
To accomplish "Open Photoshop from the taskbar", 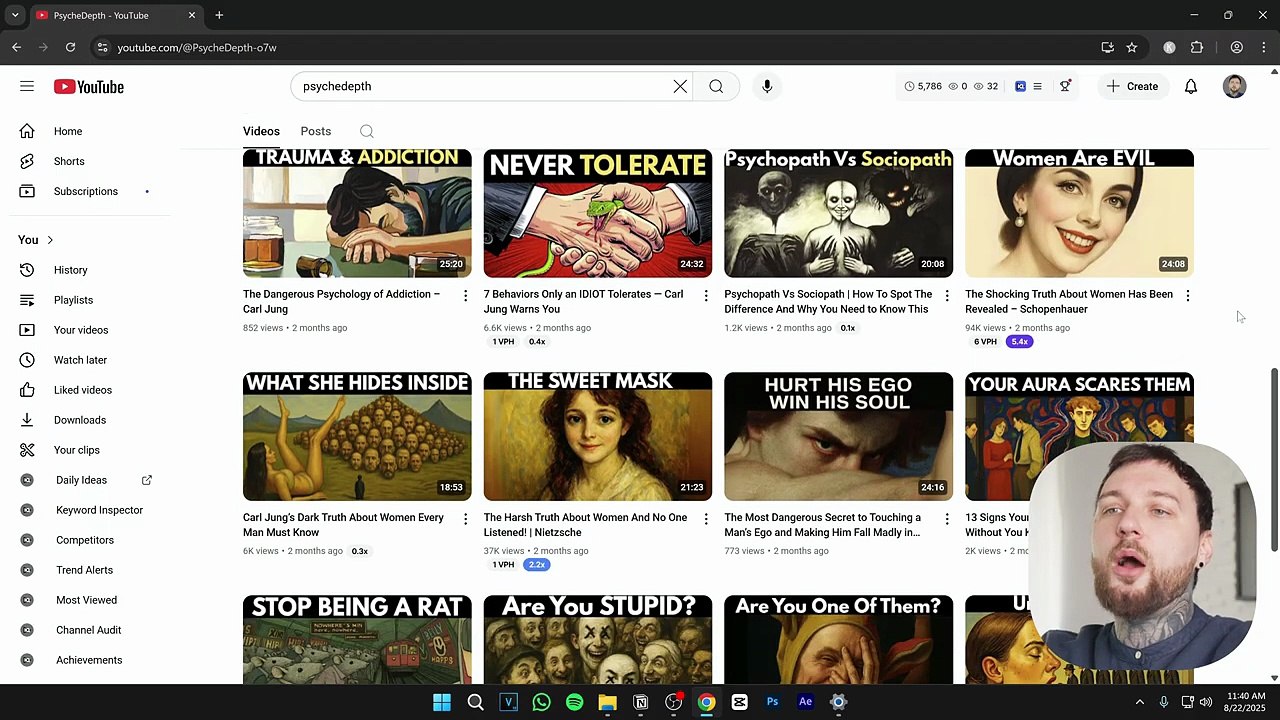I will pos(772,702).
